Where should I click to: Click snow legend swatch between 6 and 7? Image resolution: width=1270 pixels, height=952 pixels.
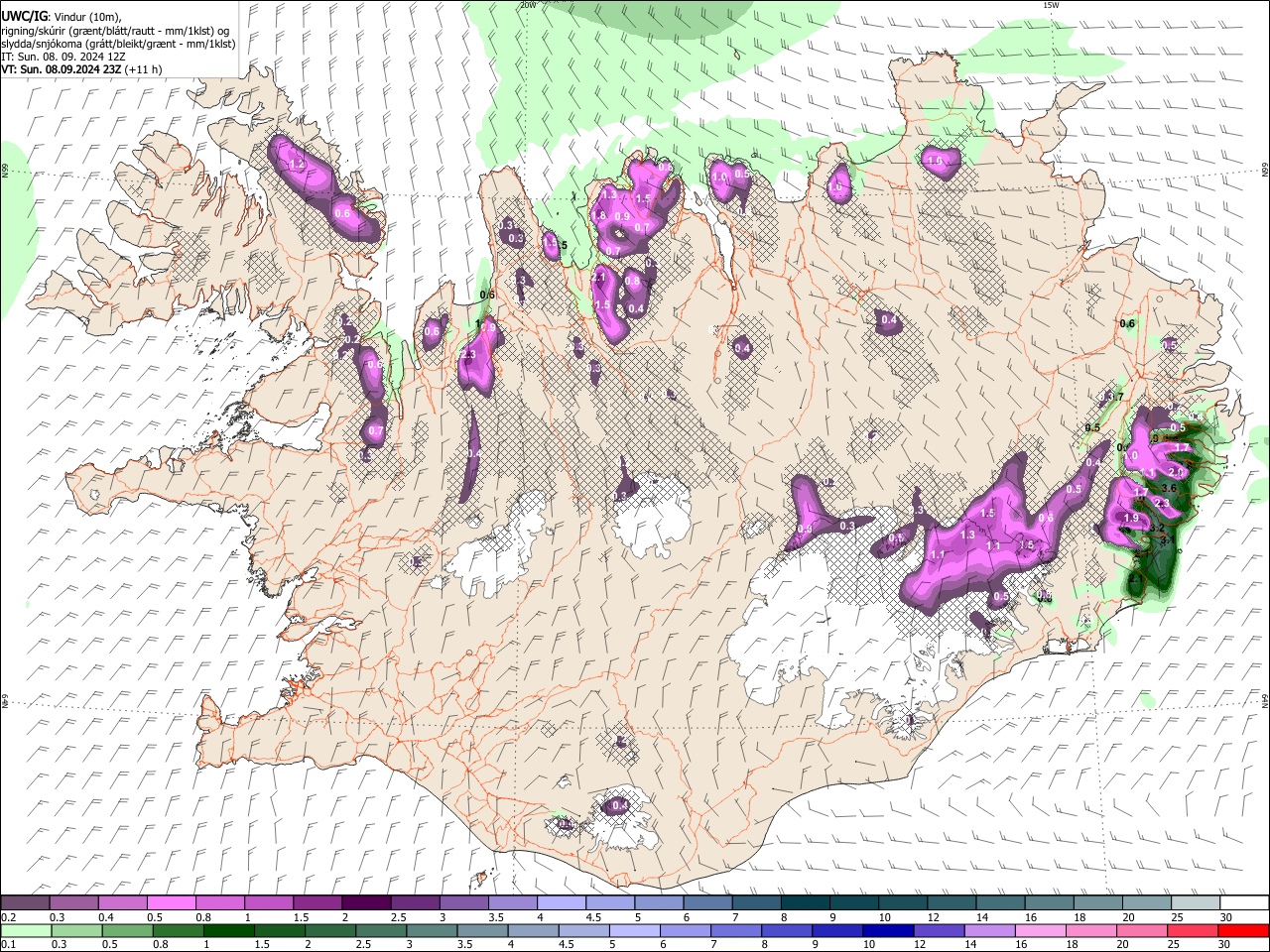click(706, 903)
